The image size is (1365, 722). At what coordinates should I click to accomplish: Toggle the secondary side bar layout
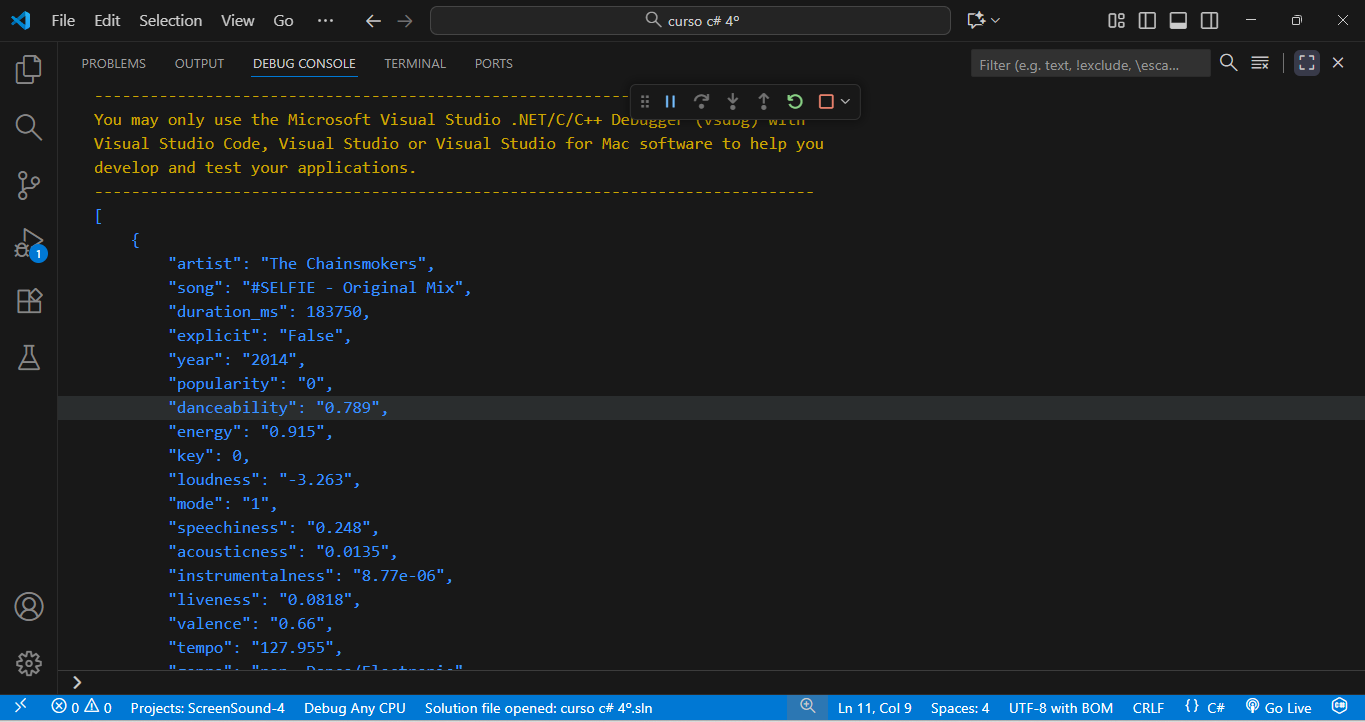1210,20
